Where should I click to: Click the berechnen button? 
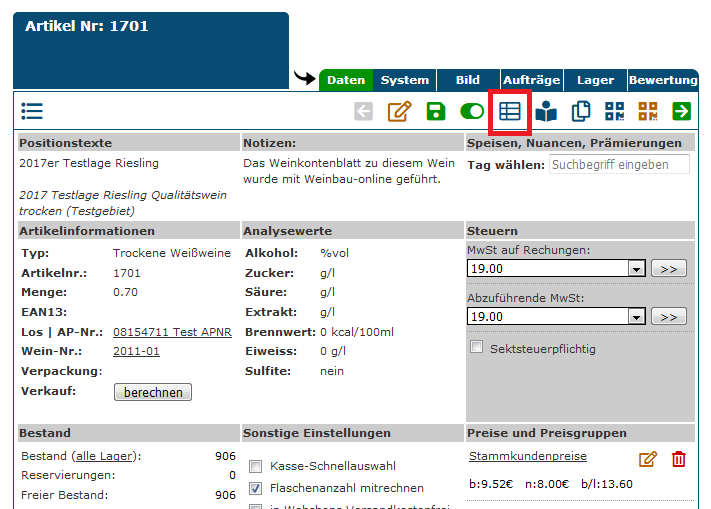click(x=153, y=393)
